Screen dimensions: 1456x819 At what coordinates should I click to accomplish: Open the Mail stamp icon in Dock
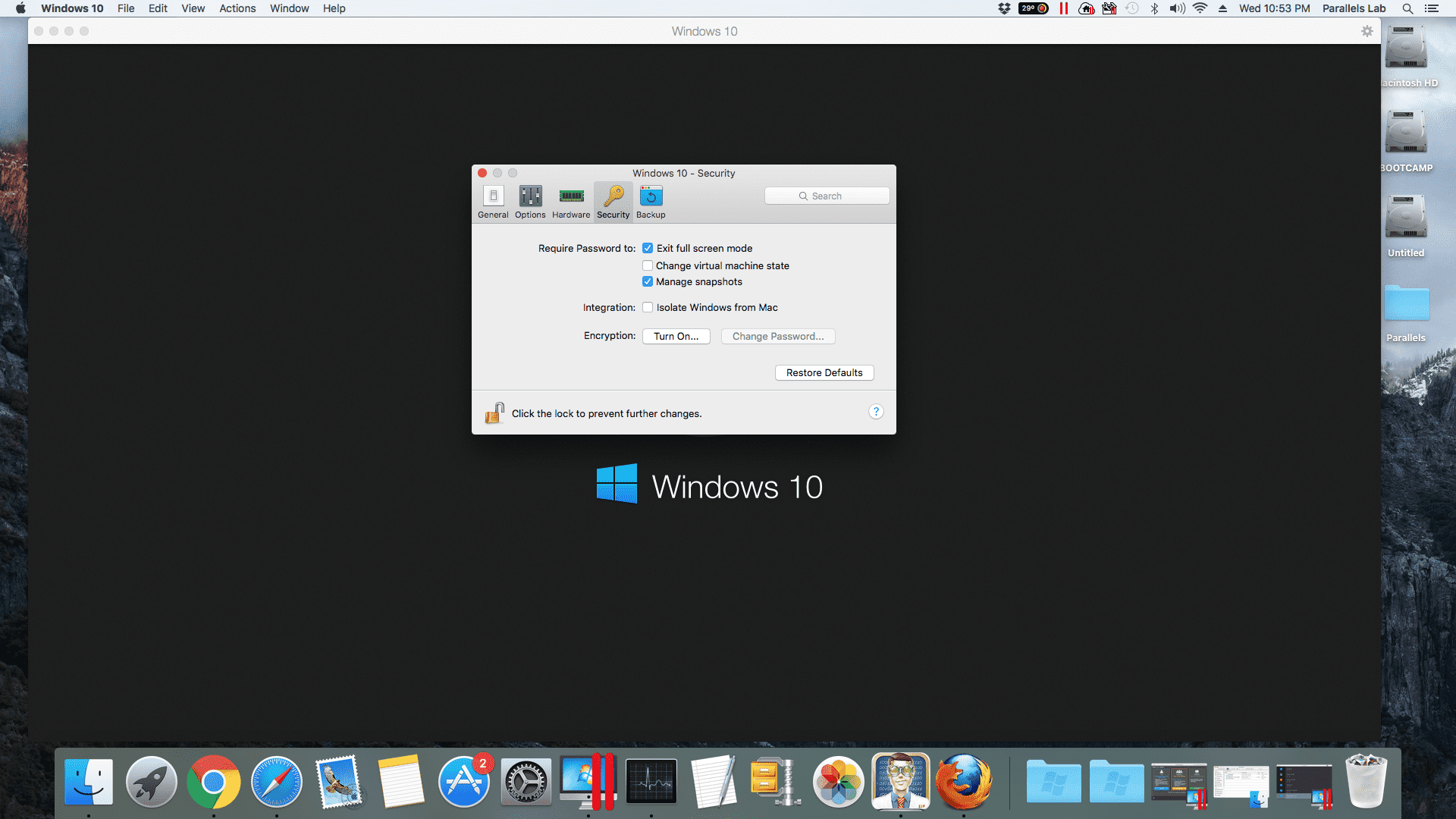(x=339, y=781)
